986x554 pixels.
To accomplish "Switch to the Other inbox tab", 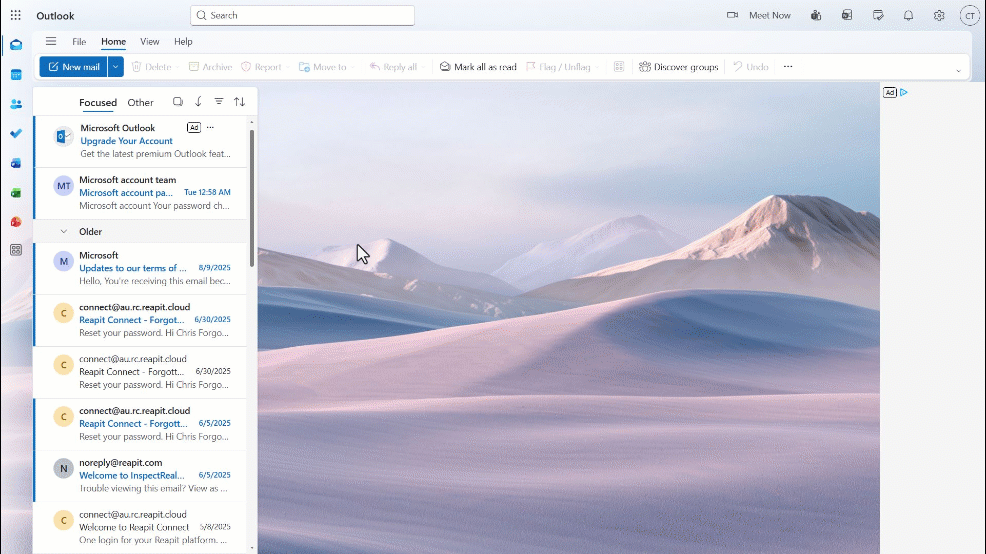I will coord(140,102).
